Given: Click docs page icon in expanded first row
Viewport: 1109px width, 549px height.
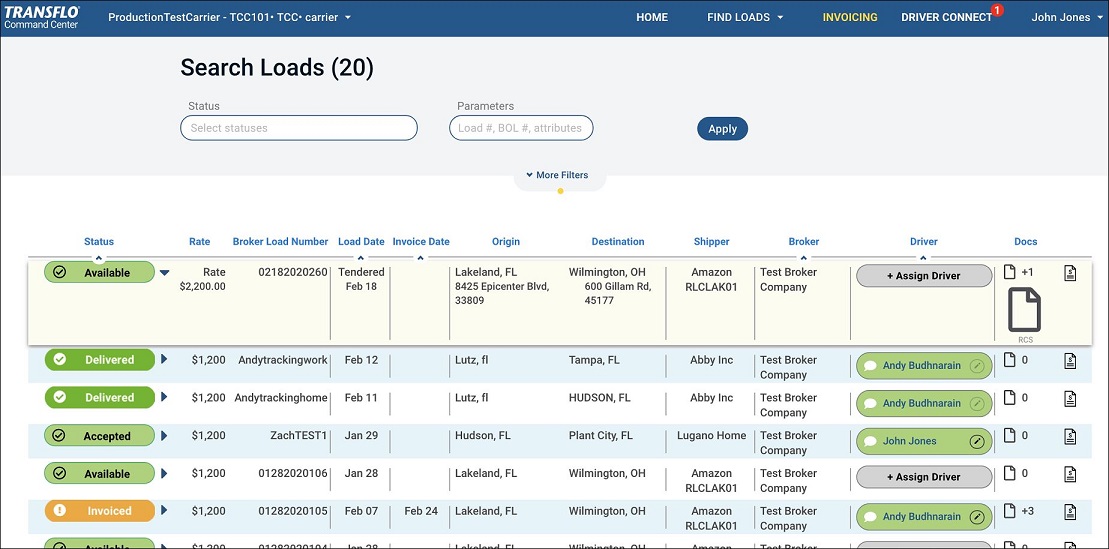Looking at the screenshot, I should pyautogui.click(x=1010, y=272).
